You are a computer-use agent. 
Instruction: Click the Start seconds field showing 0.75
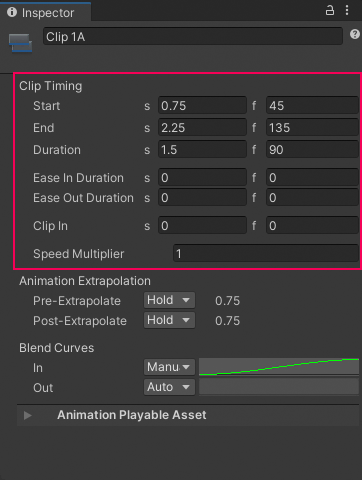pos(202,106)
